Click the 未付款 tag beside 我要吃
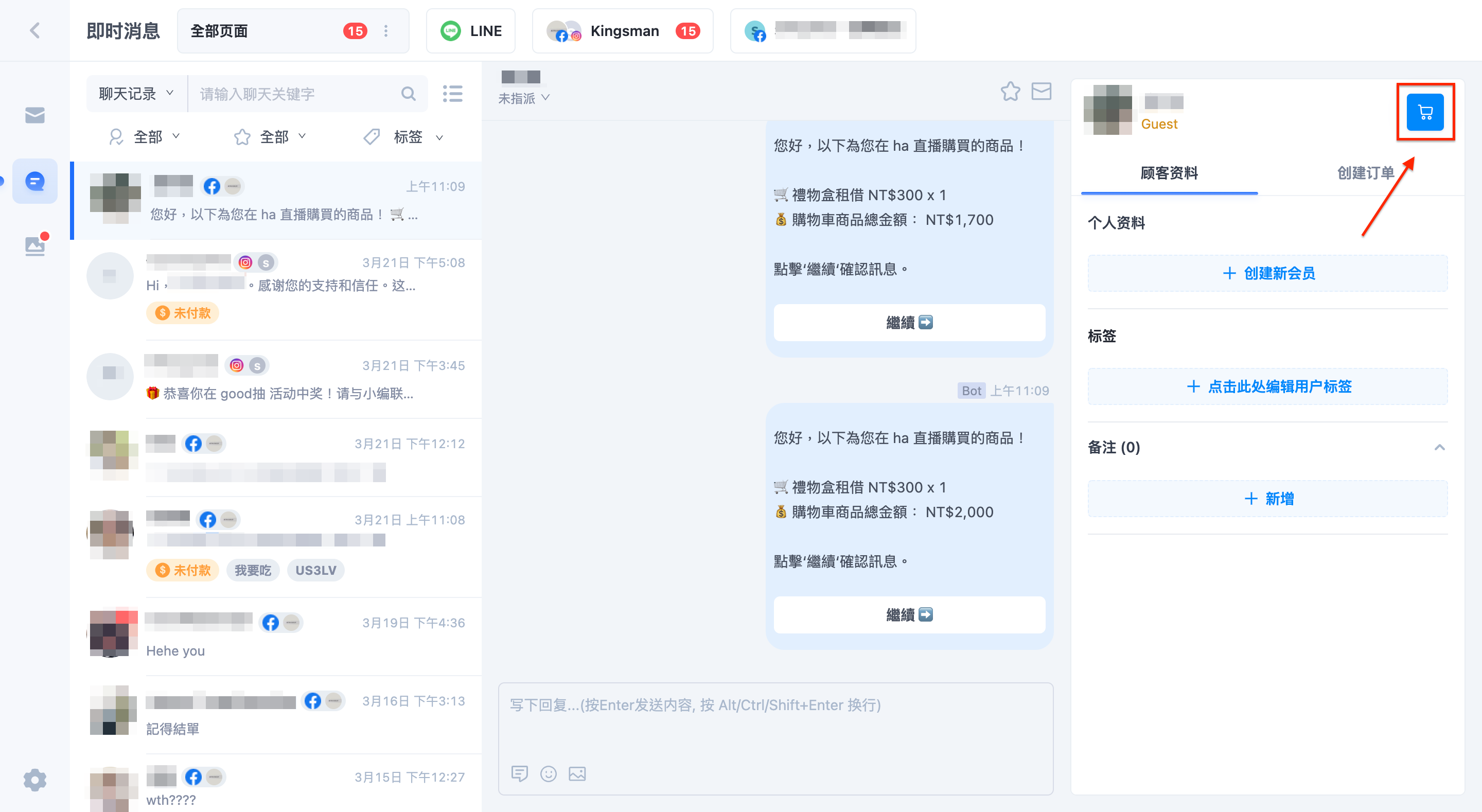The height and width of the screenshot is (812, 1482). [183, 570]
